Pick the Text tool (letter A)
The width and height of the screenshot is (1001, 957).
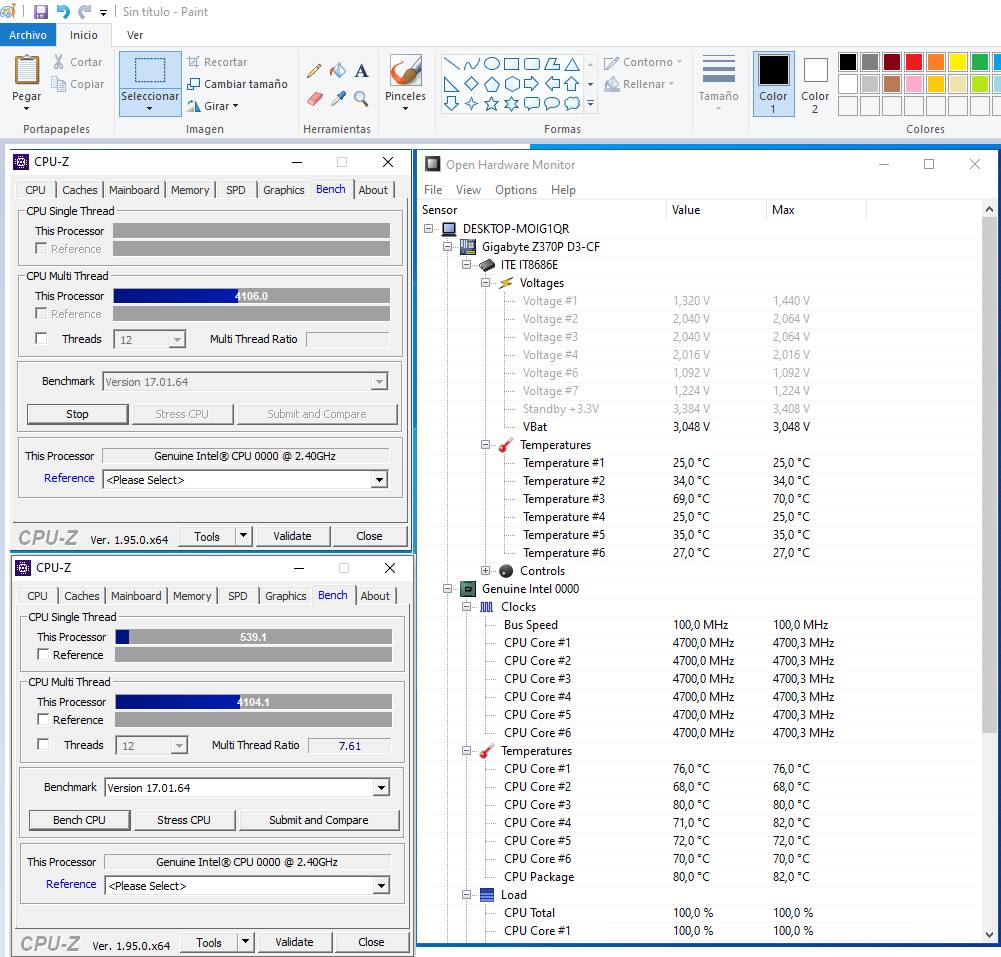(x=361, y=71)
